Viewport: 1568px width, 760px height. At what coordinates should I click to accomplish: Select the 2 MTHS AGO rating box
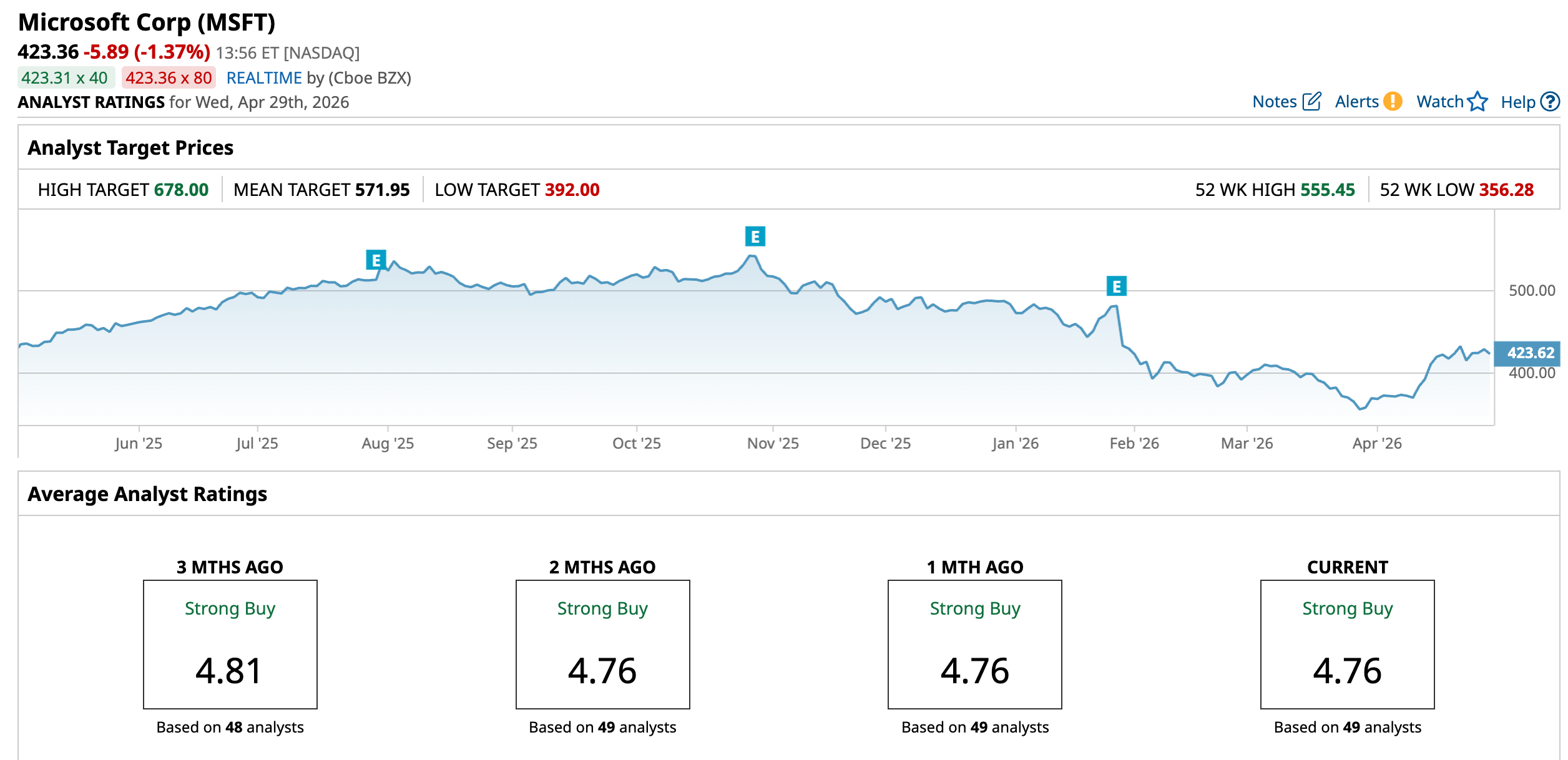point(602,644)
